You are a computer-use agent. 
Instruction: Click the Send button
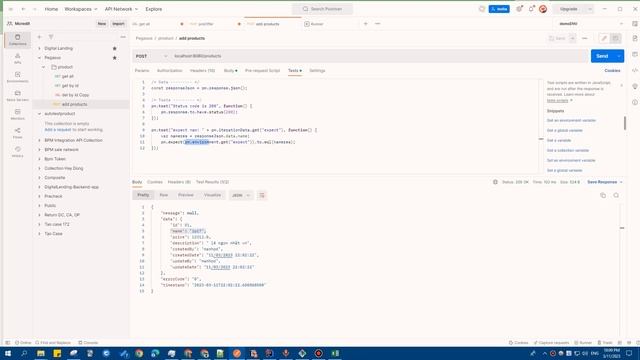[602, 56]
